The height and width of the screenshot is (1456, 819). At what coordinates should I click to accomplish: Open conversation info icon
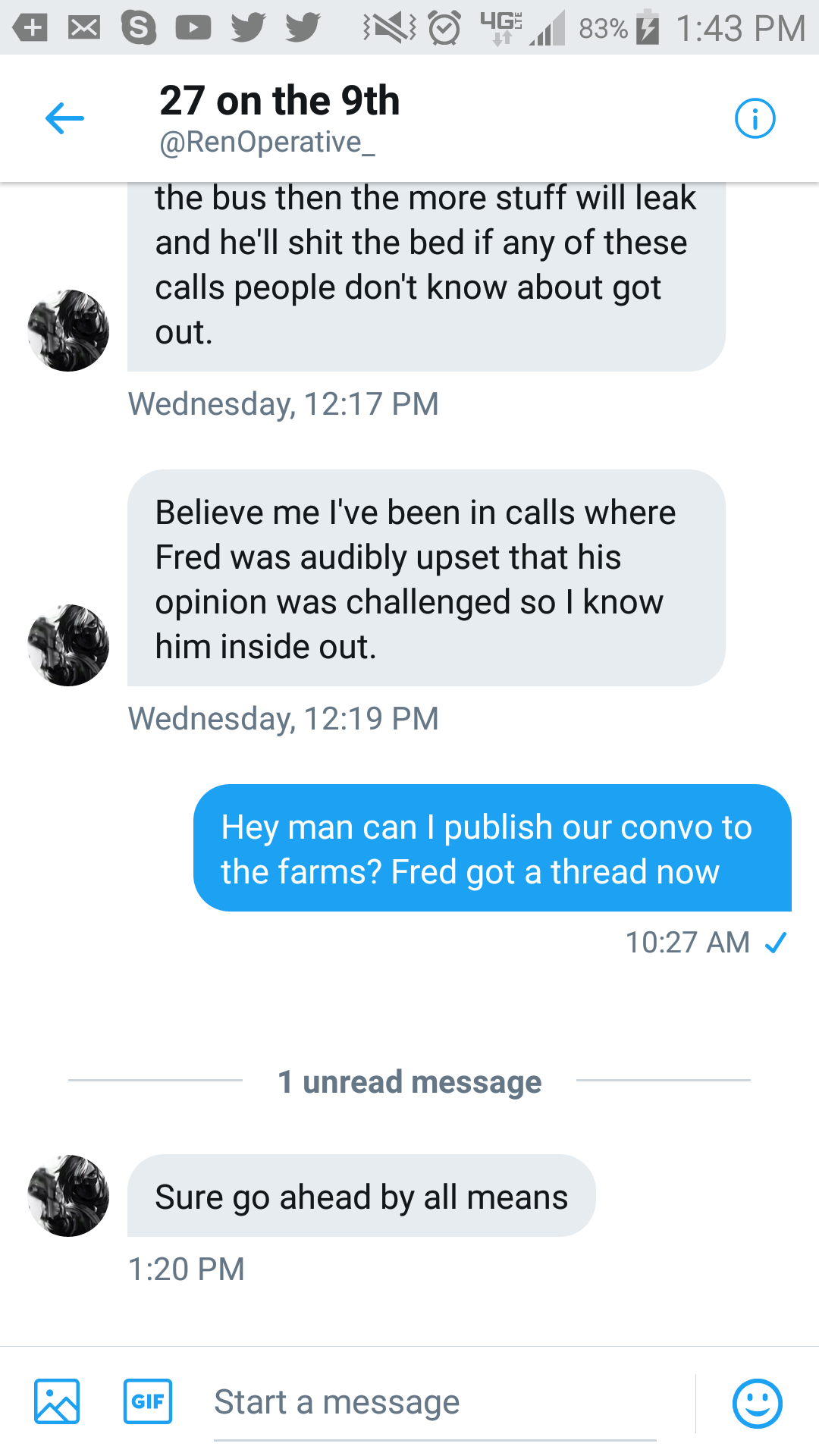755,118
